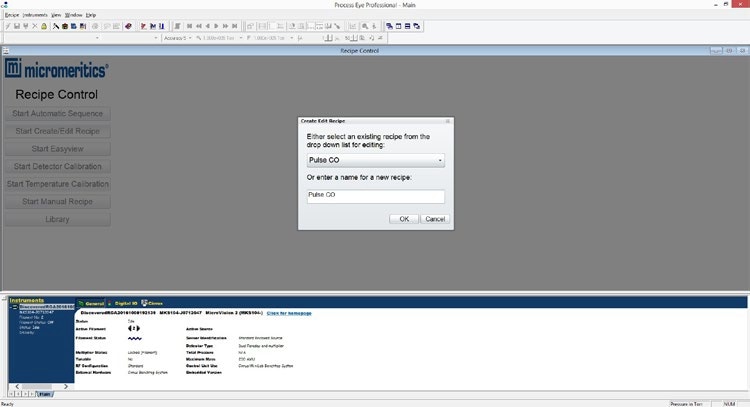
Task: Click the X delete icon in toolbar
Action: (x=35, y=26)
